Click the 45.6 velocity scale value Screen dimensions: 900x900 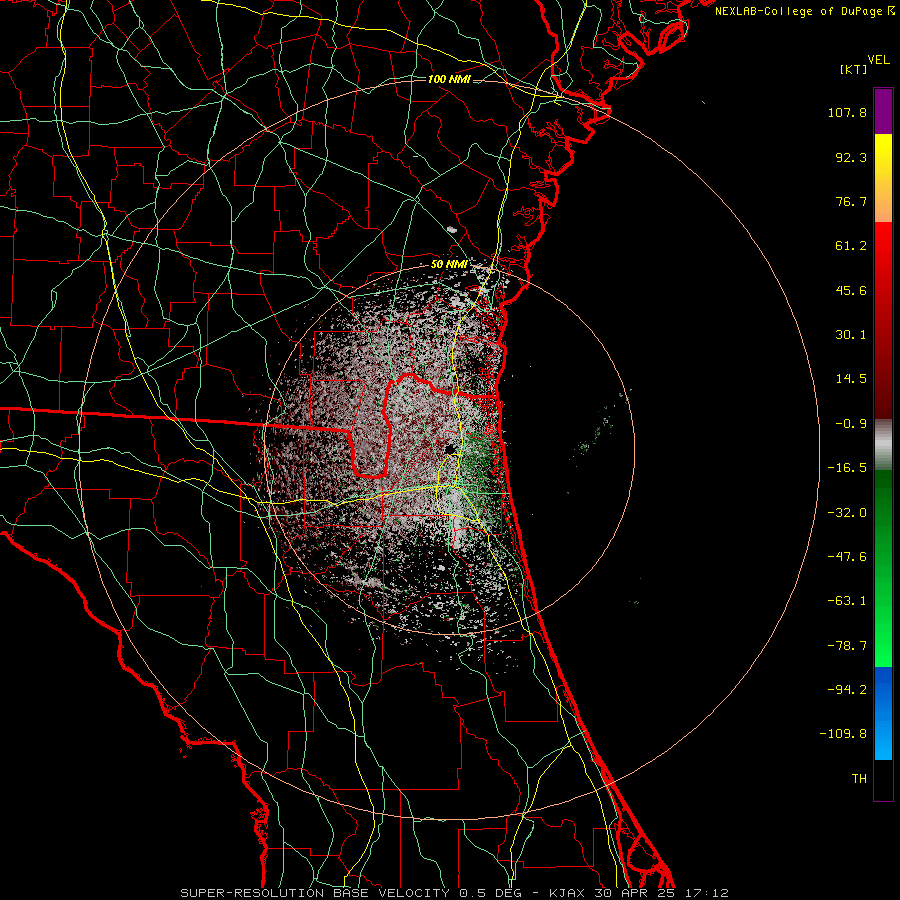click(x=851, y=290)
